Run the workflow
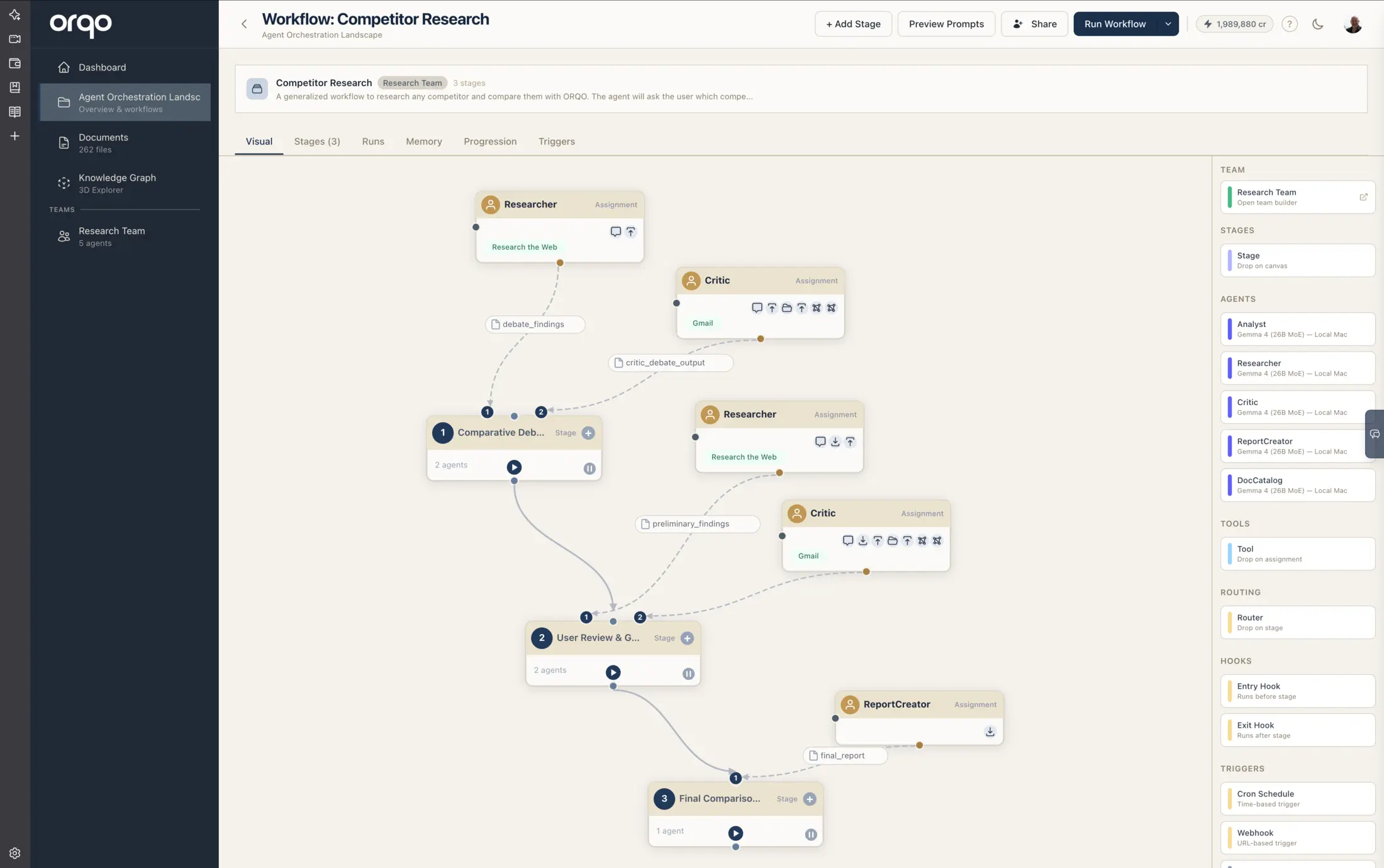The image size is (1384, 868). [1115, 24]
